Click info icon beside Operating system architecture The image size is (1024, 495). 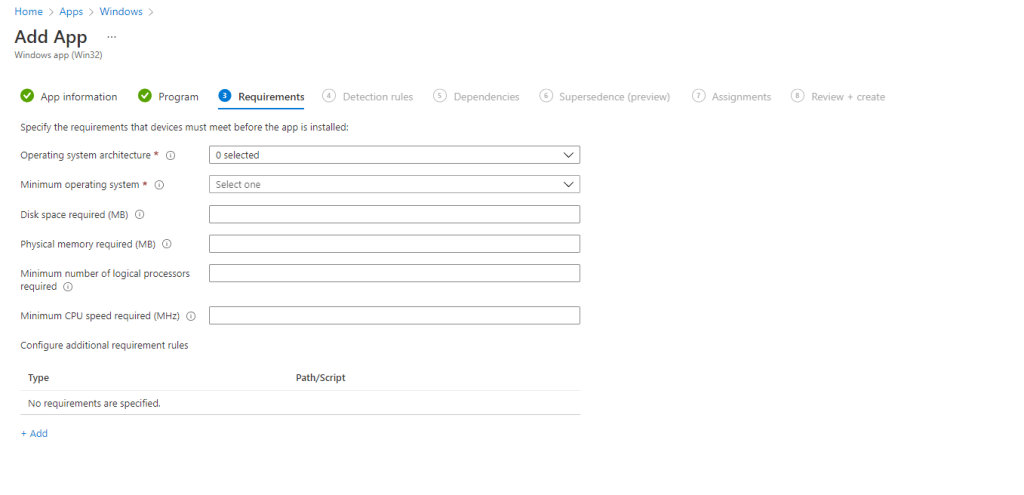coord(171,156)
